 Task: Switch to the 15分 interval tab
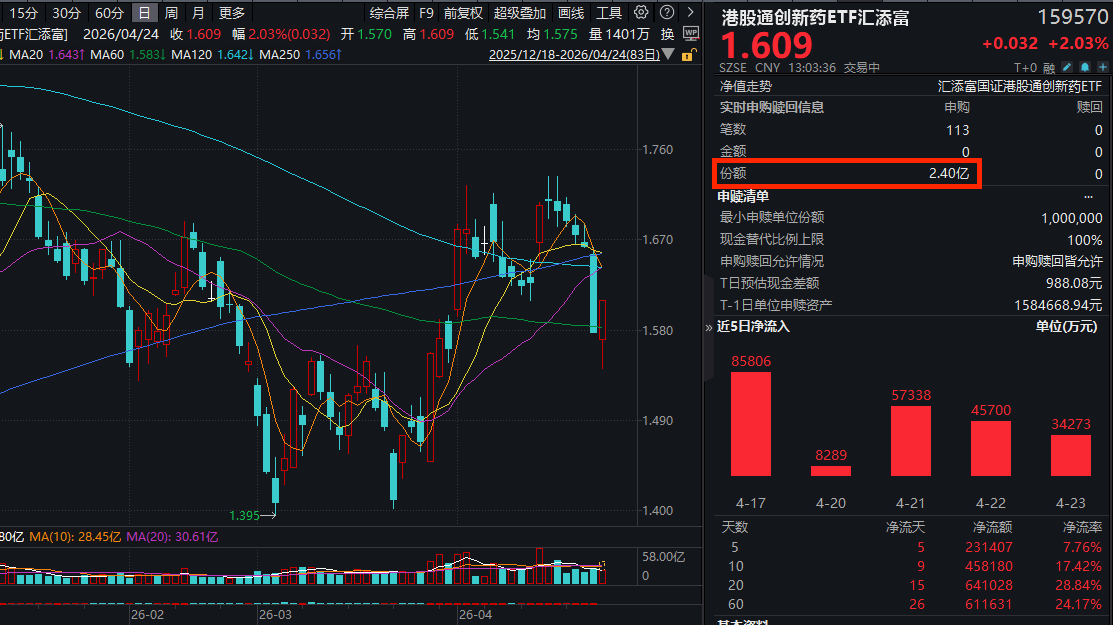(x=22, y=13)
